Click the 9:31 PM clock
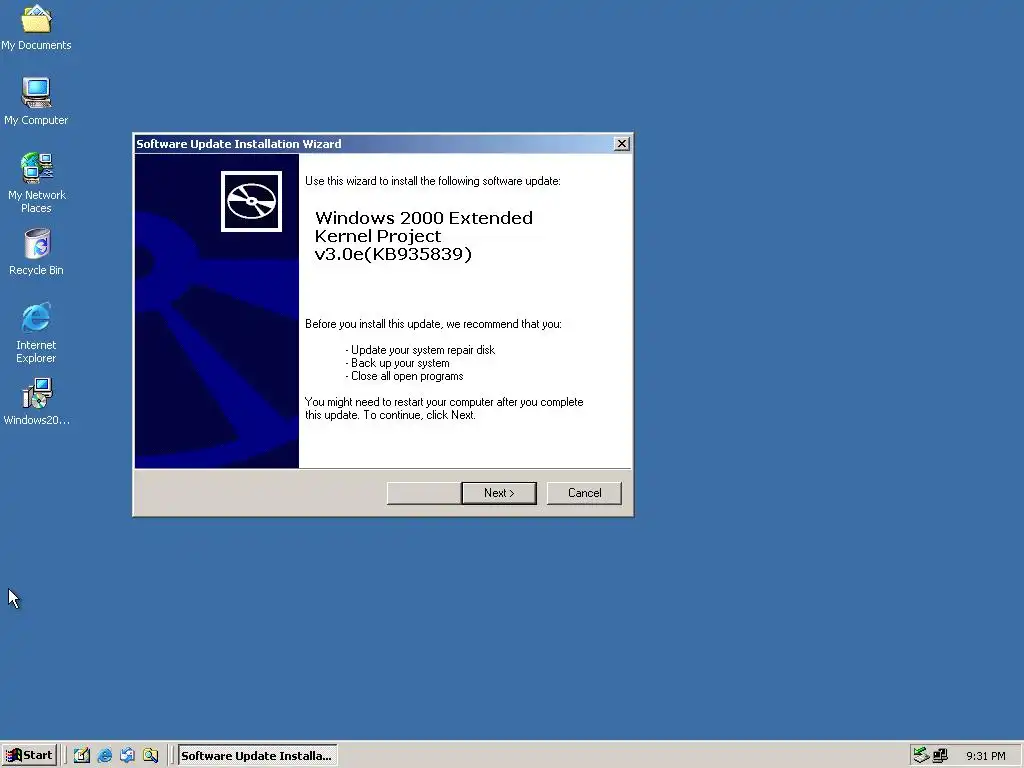The image size is (1024, 768). tap(986, 756)
